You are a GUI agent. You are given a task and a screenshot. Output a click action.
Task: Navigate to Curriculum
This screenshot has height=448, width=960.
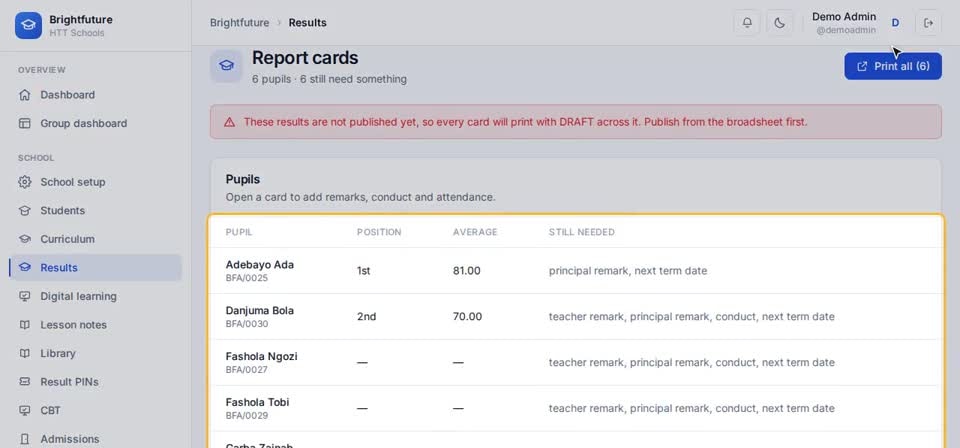[96, 239]
